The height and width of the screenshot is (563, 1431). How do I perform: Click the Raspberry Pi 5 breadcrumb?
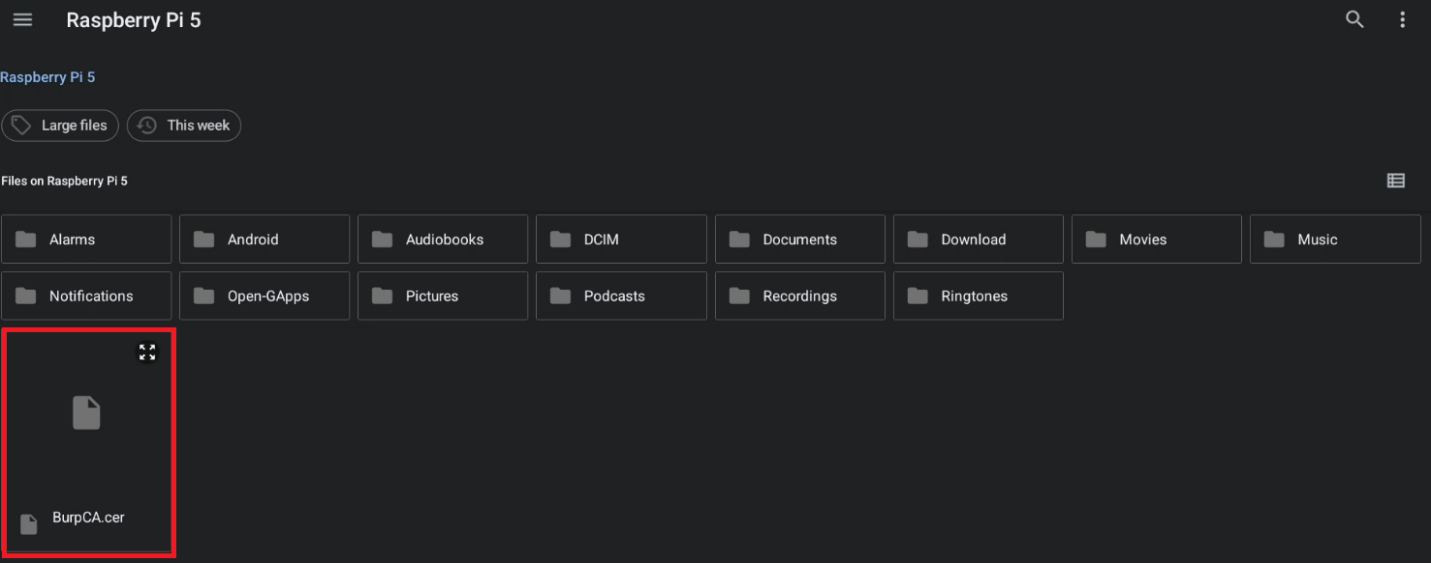click(x=48, y=77)
